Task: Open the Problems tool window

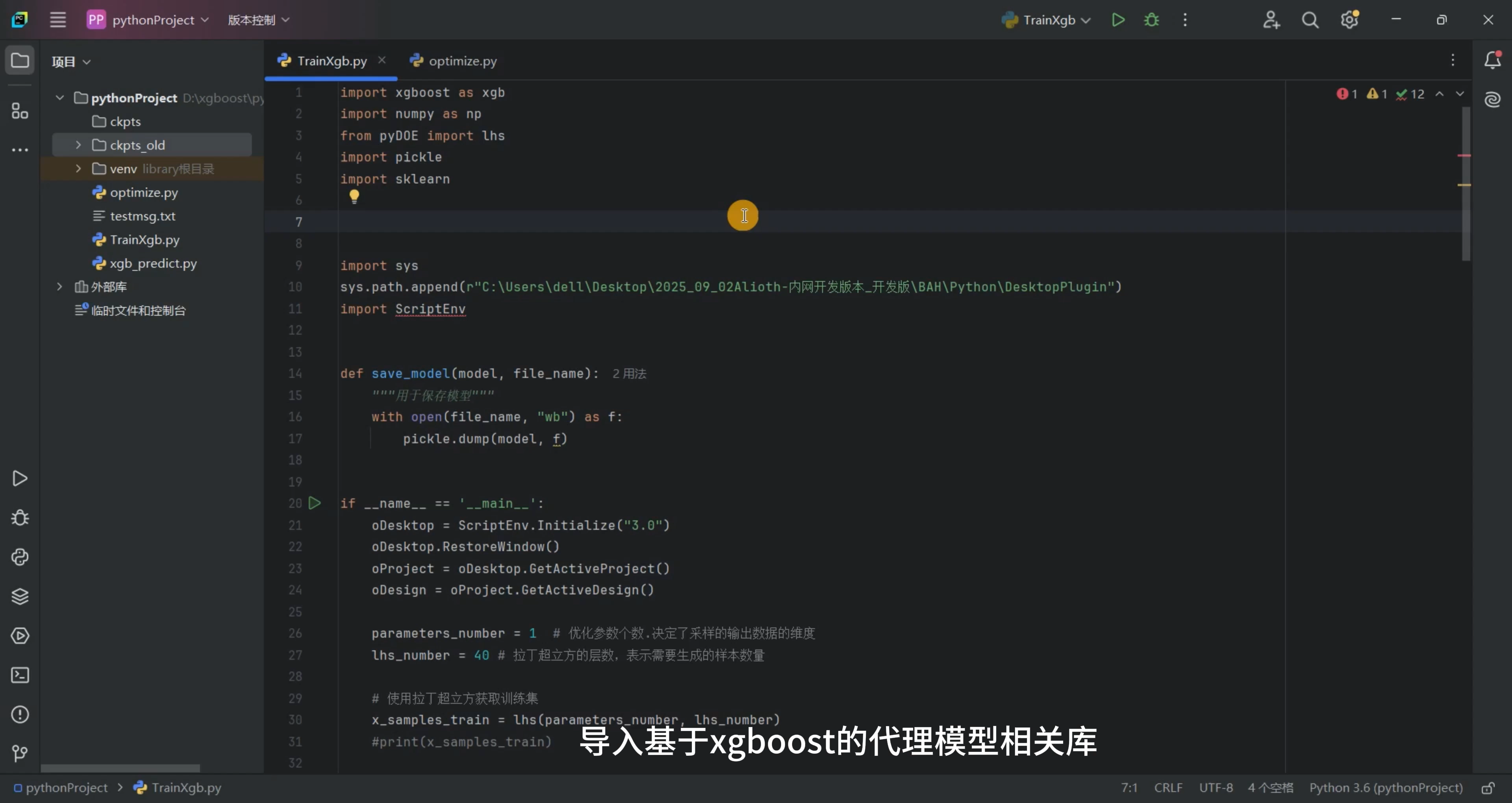Action: (20, 714)
